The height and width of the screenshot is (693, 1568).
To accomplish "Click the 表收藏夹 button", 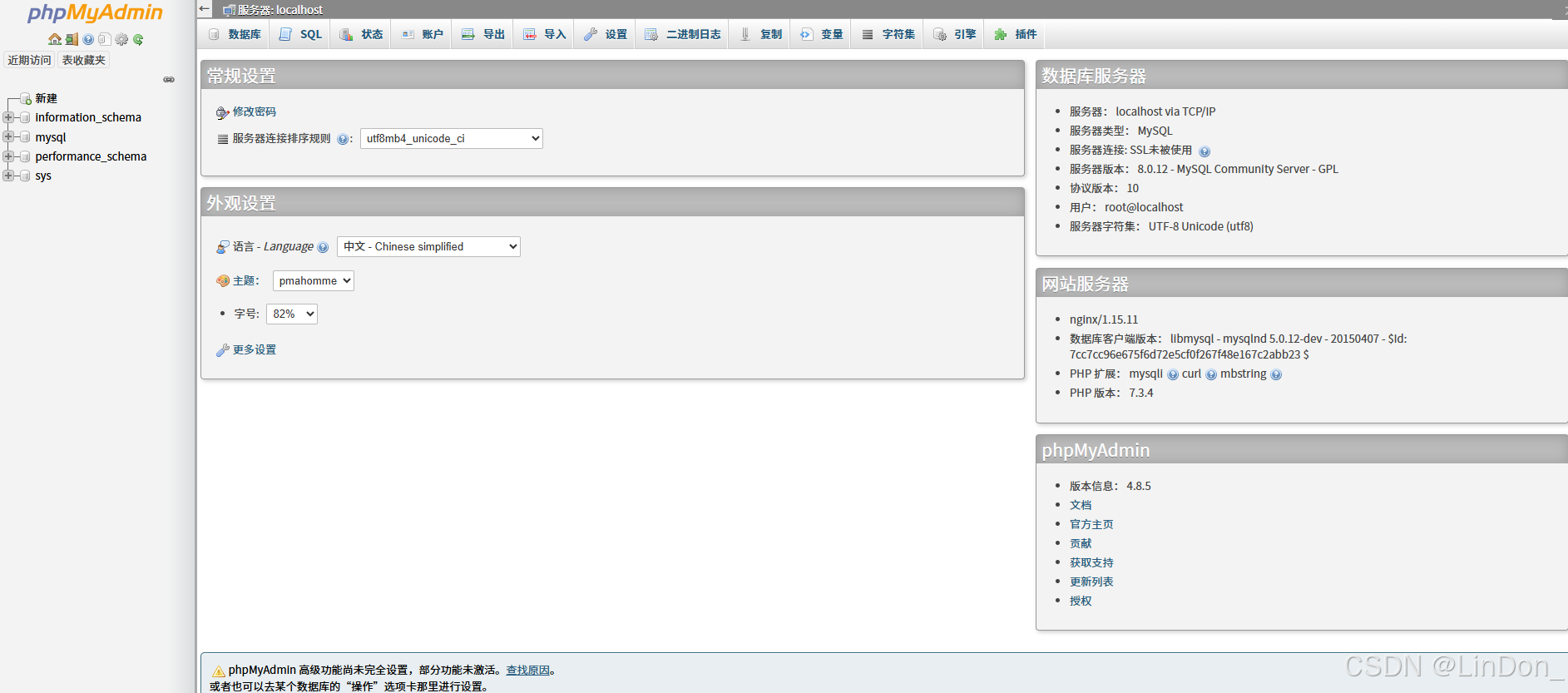I will (84, 60).
